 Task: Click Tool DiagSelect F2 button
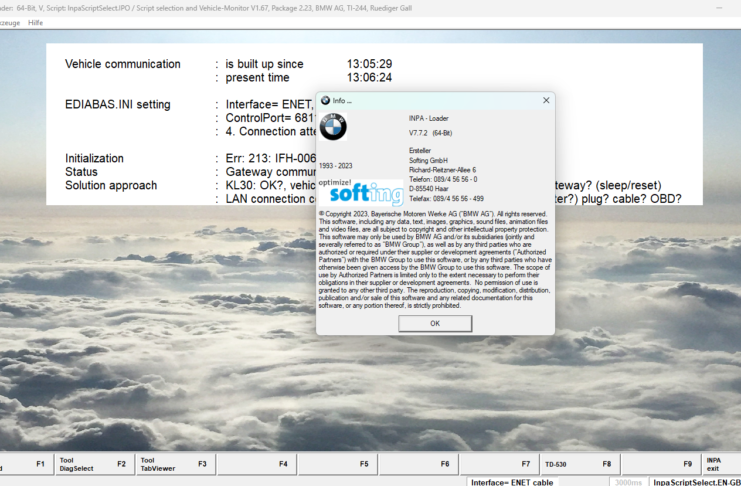click(x=95, y=464)
